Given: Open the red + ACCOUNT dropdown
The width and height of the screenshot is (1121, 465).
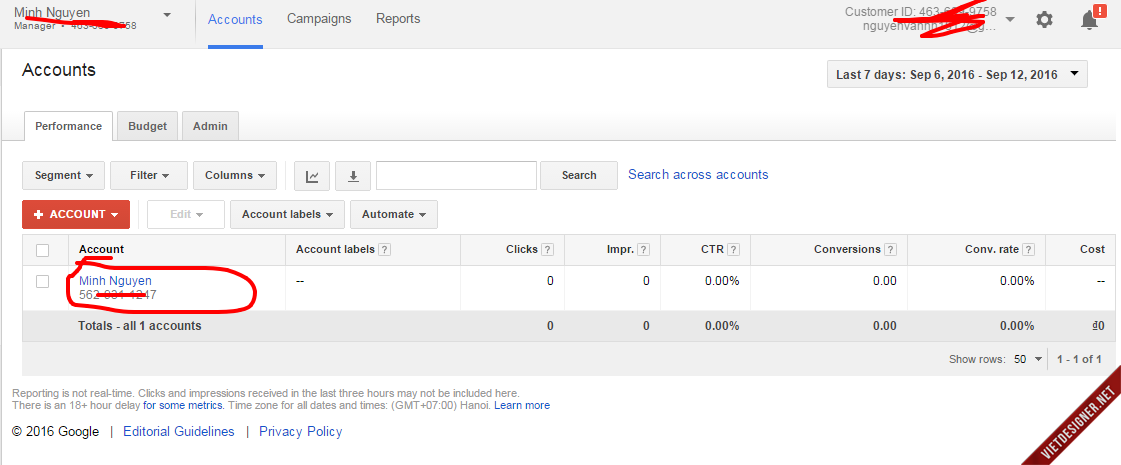Looking at the screenshot, I should click(x=76, y=215).
